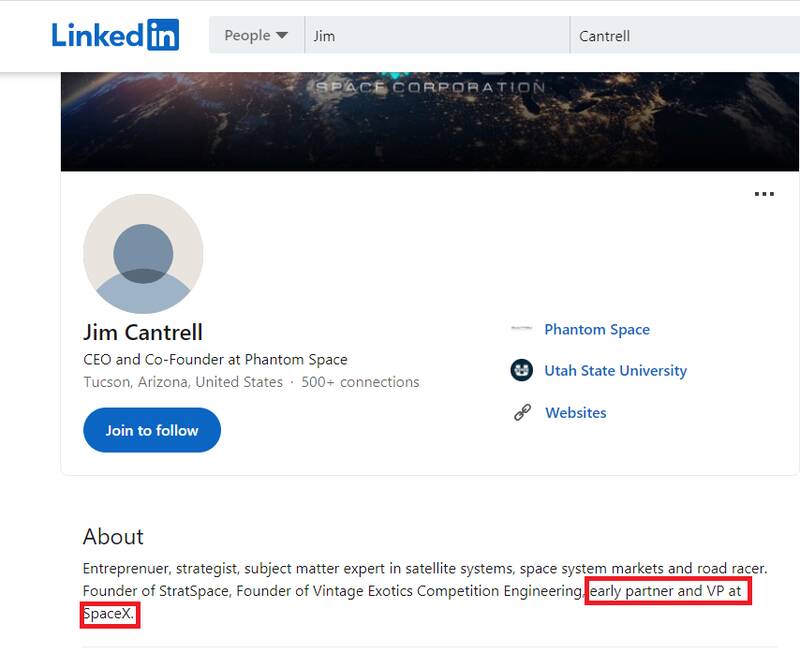Click the chain link icon beside Websites
This screenshot has width=800, height=668.
pyautogui.click(x=522, y=413)
